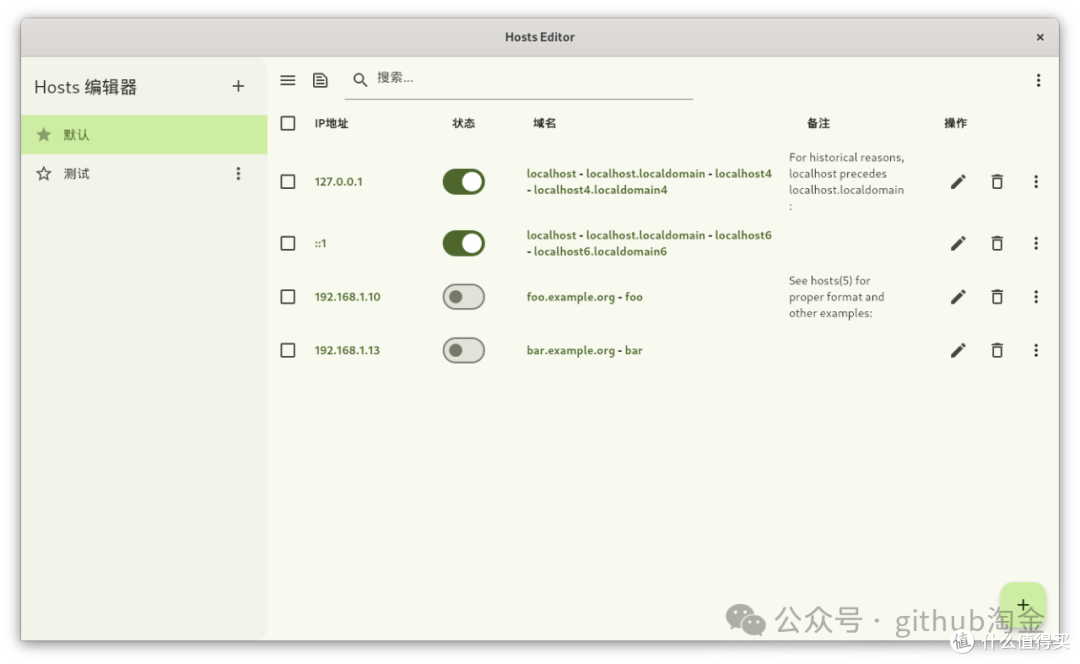
Task: Close the Hosts Editor window
Action: coord(1040,37)
